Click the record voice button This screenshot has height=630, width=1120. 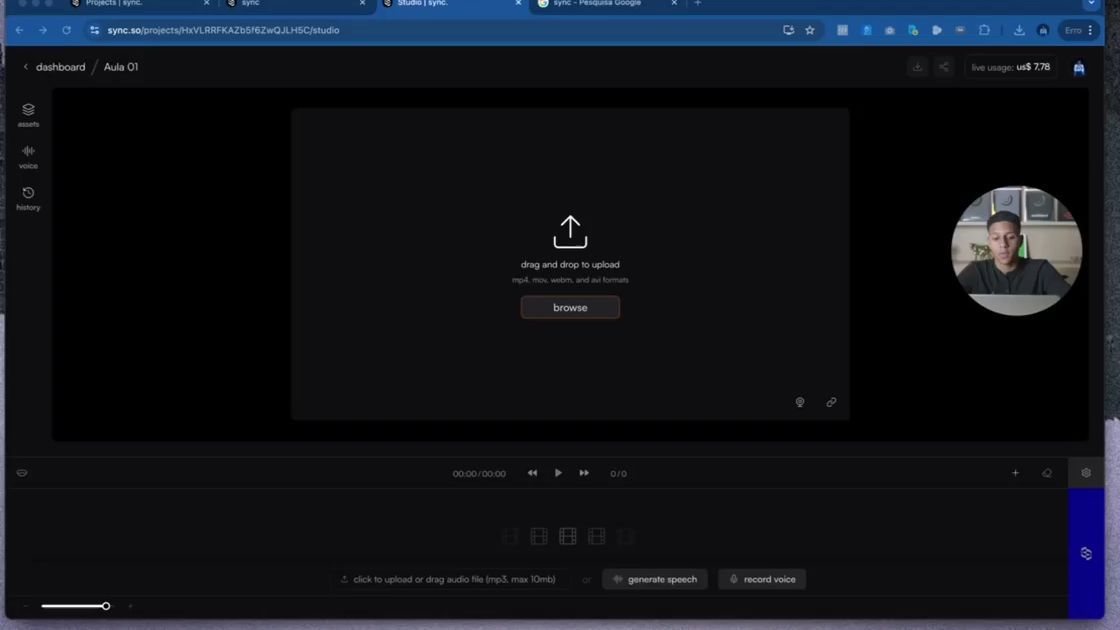(762, 579)
